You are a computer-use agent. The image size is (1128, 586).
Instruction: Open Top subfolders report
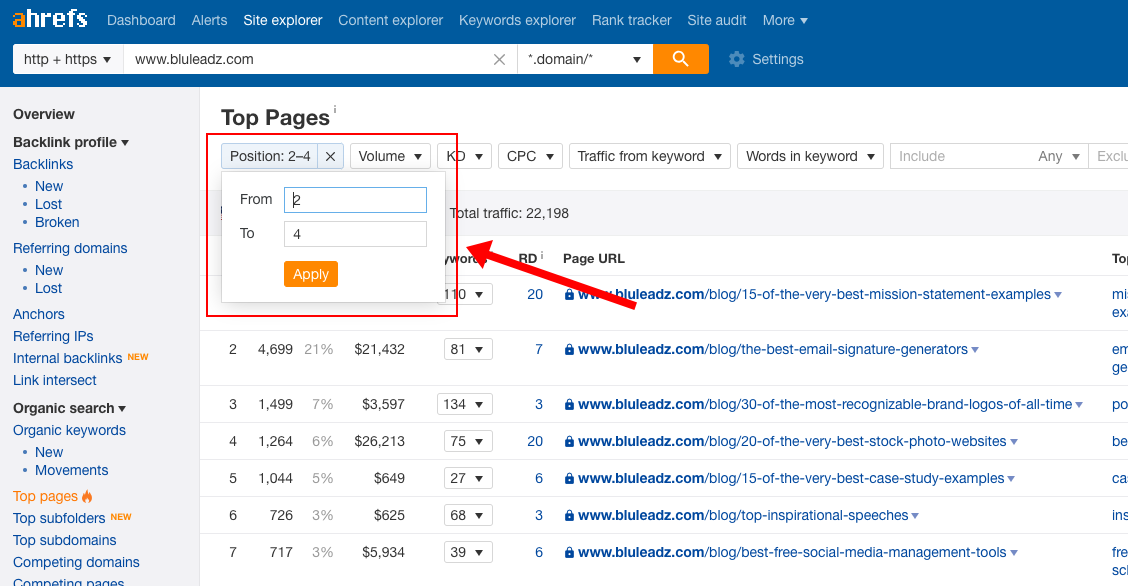pos(59,518)
